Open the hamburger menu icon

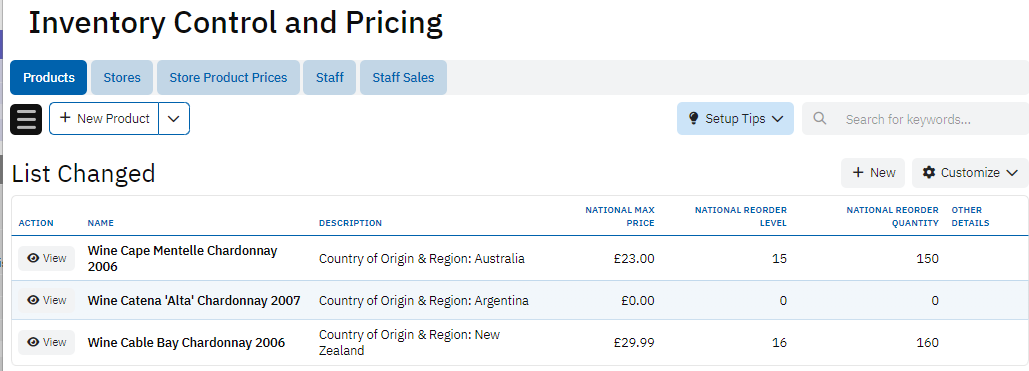coord(26,119)
